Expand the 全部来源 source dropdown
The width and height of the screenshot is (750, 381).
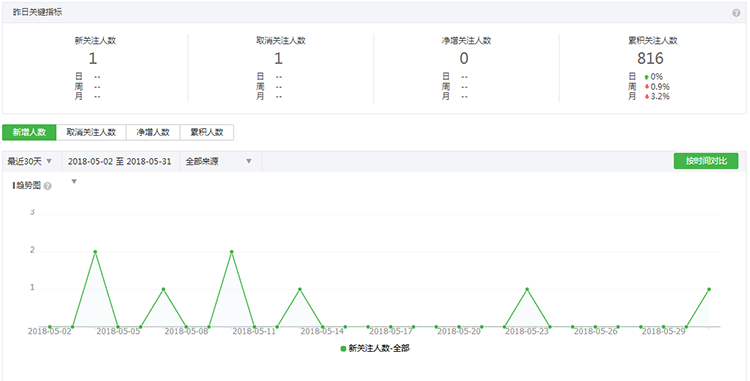(x=219, y=162)
